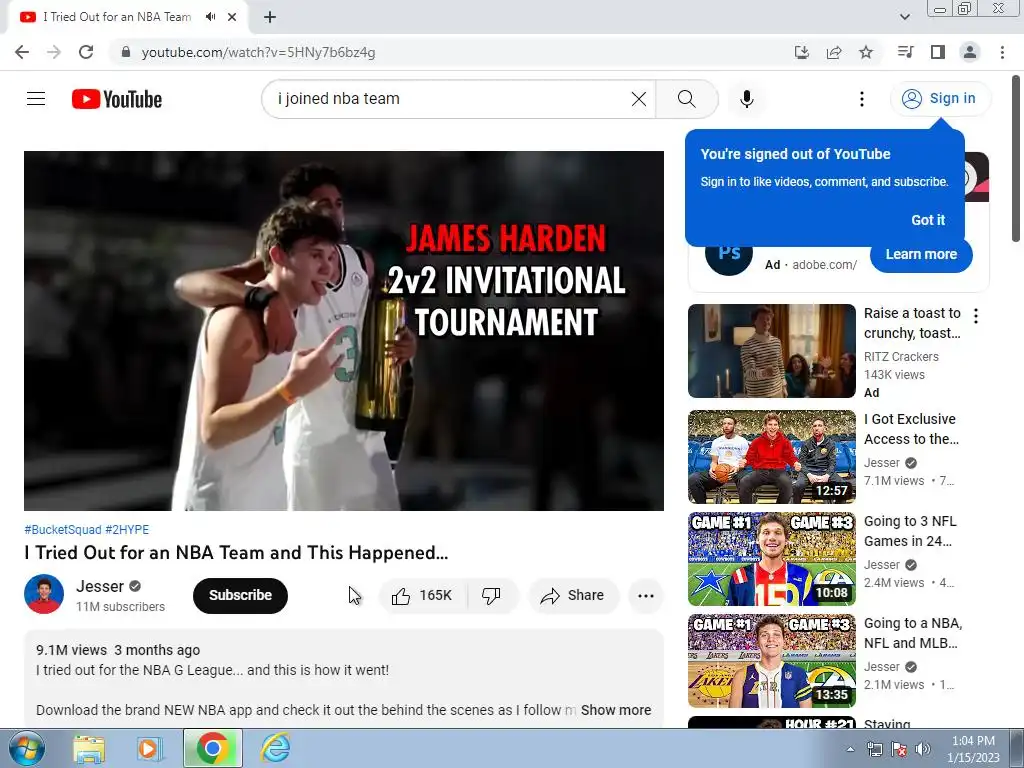Open more actions ellipsis beside Share
Viewport: 1024px width, 768px height.
(x=646, y=596)
